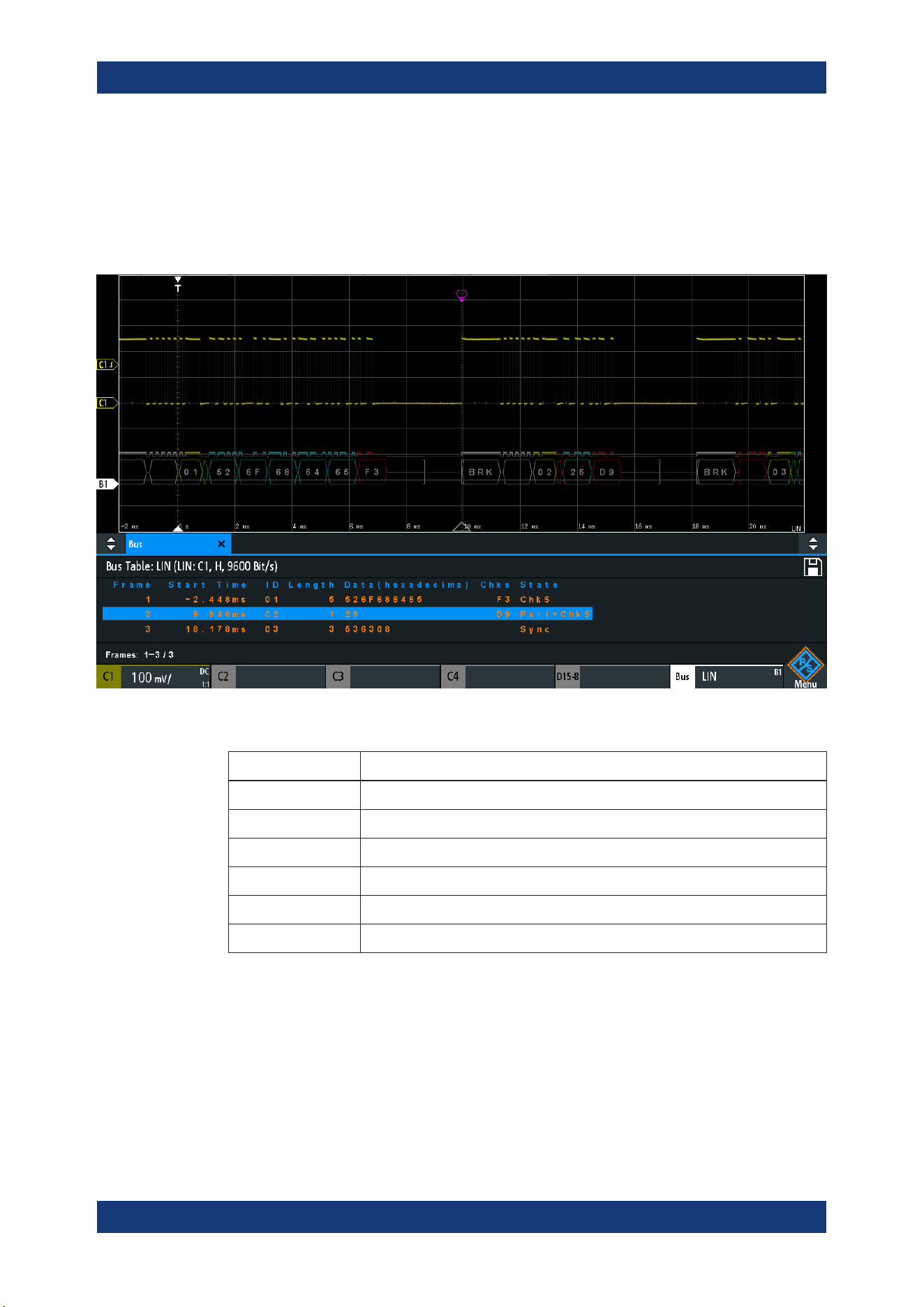Image resolution: width=924 pixels, height=1307 pixels.
Task: Close the Bus tab with X
Action: [x=221, y=544]
